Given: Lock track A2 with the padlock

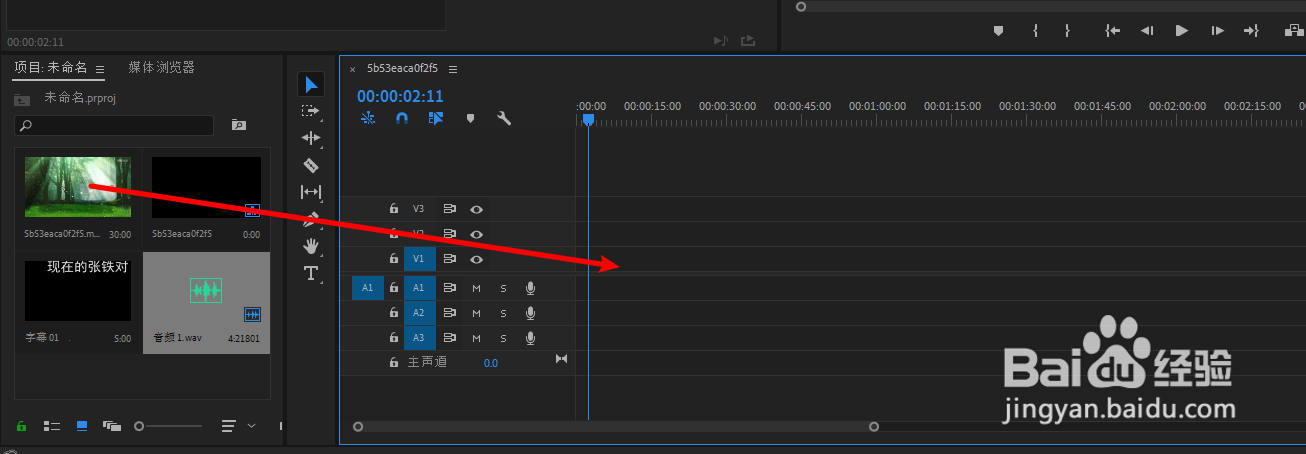Looking at the screenshot, I should 394,313.
